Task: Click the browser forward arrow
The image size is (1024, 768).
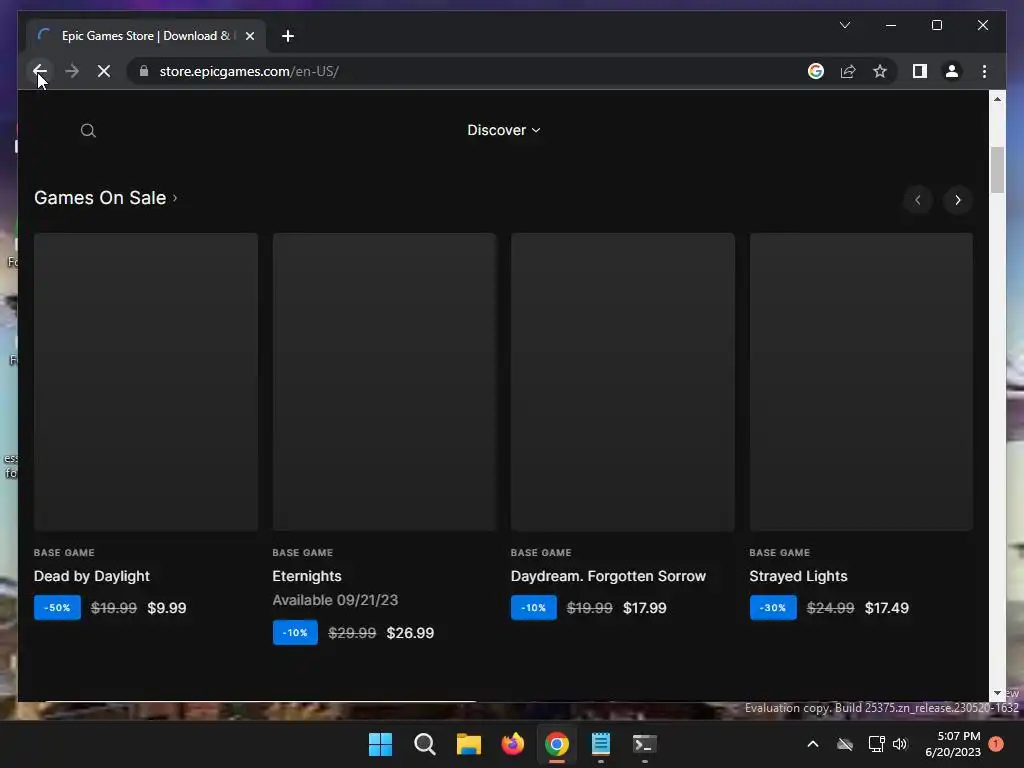Action: [x=72, y=71]
